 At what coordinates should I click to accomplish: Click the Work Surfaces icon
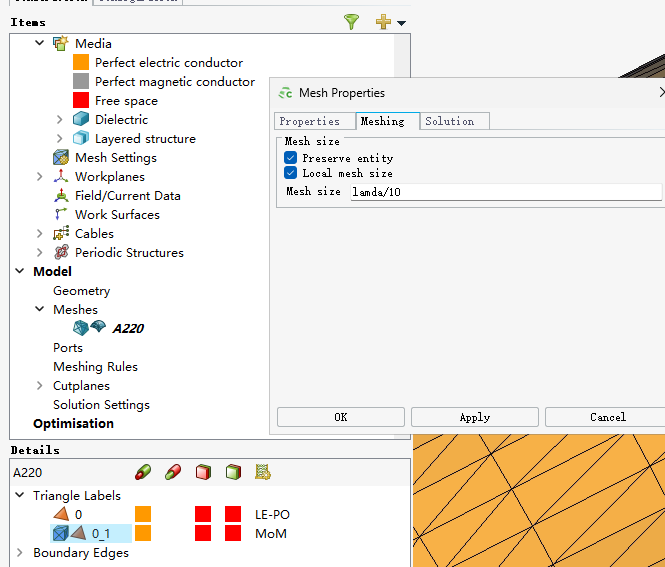(x=61, y=214)
